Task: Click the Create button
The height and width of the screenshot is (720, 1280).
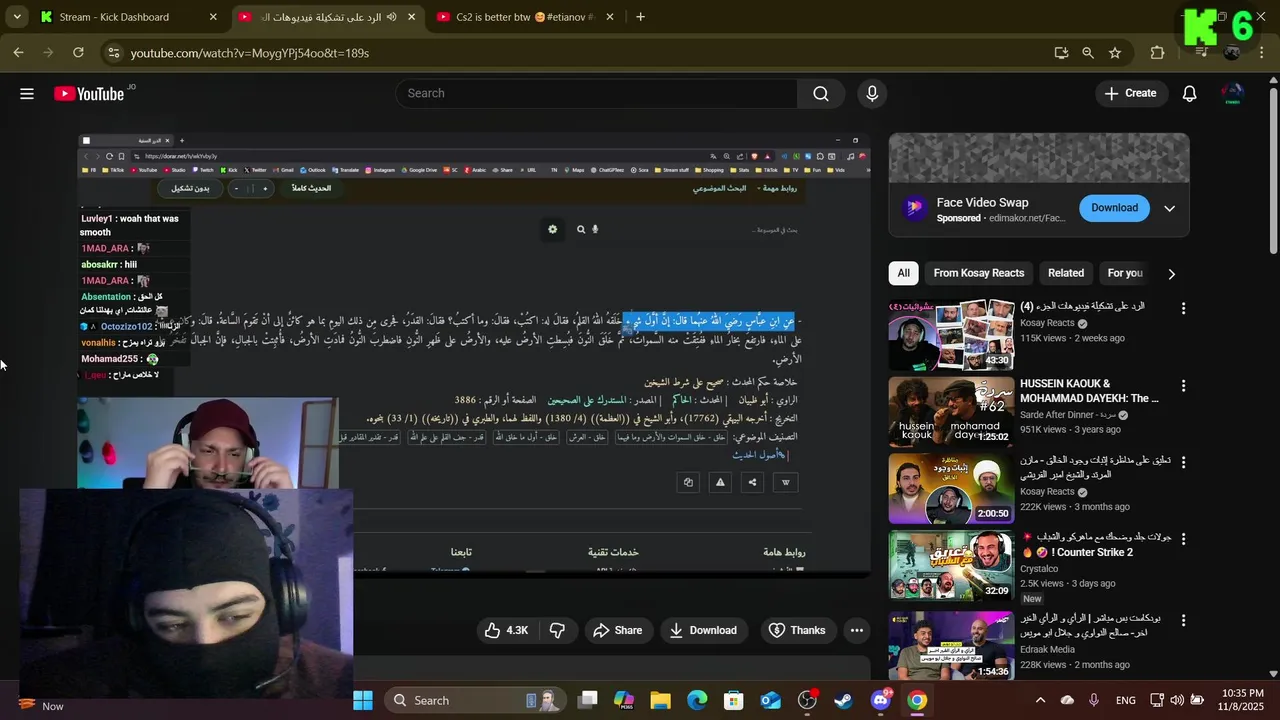Action: (1130, 93)
